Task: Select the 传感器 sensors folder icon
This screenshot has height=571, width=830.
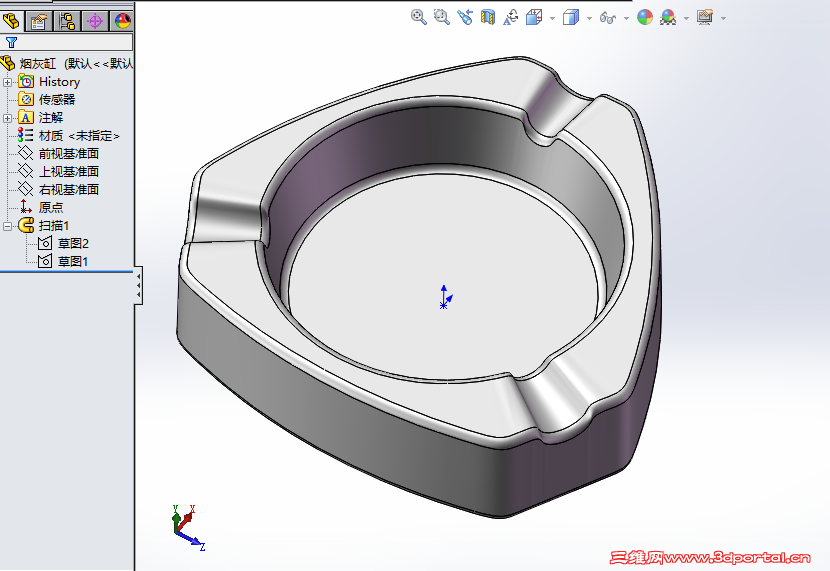Action: pos(26,99)
